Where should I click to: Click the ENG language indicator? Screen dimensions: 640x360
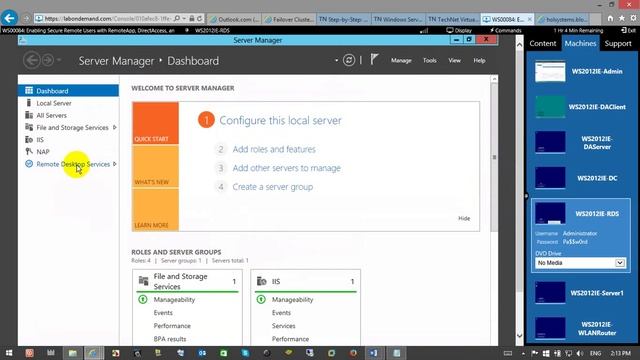tap(595, 353)
